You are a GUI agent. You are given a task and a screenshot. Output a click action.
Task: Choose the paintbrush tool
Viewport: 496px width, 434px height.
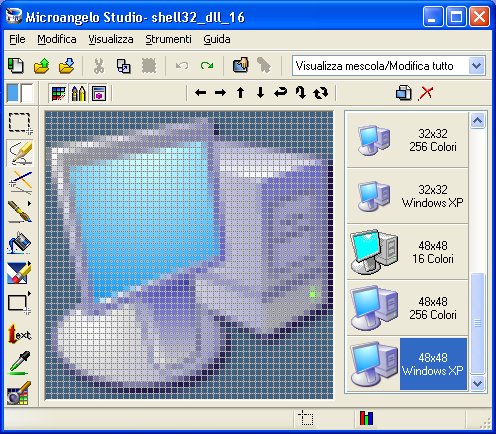(x=18, y=212)
